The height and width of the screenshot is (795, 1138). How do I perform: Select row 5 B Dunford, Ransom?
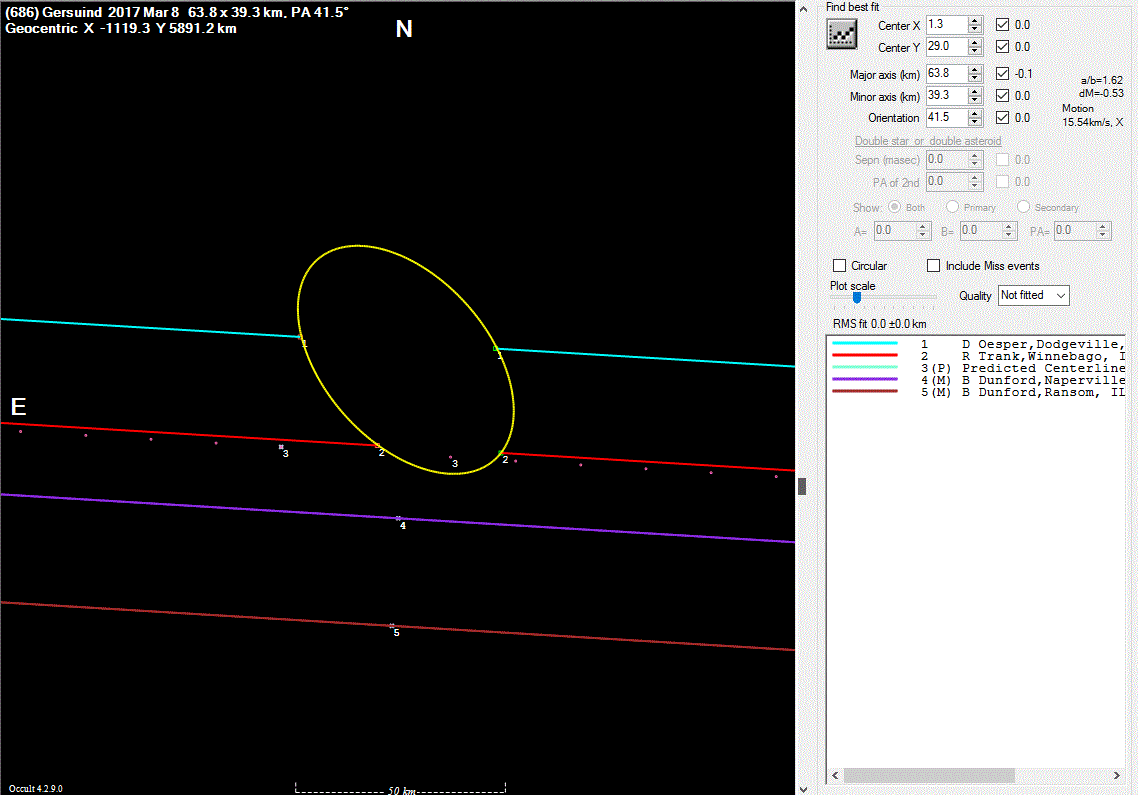tap(977, 392)
